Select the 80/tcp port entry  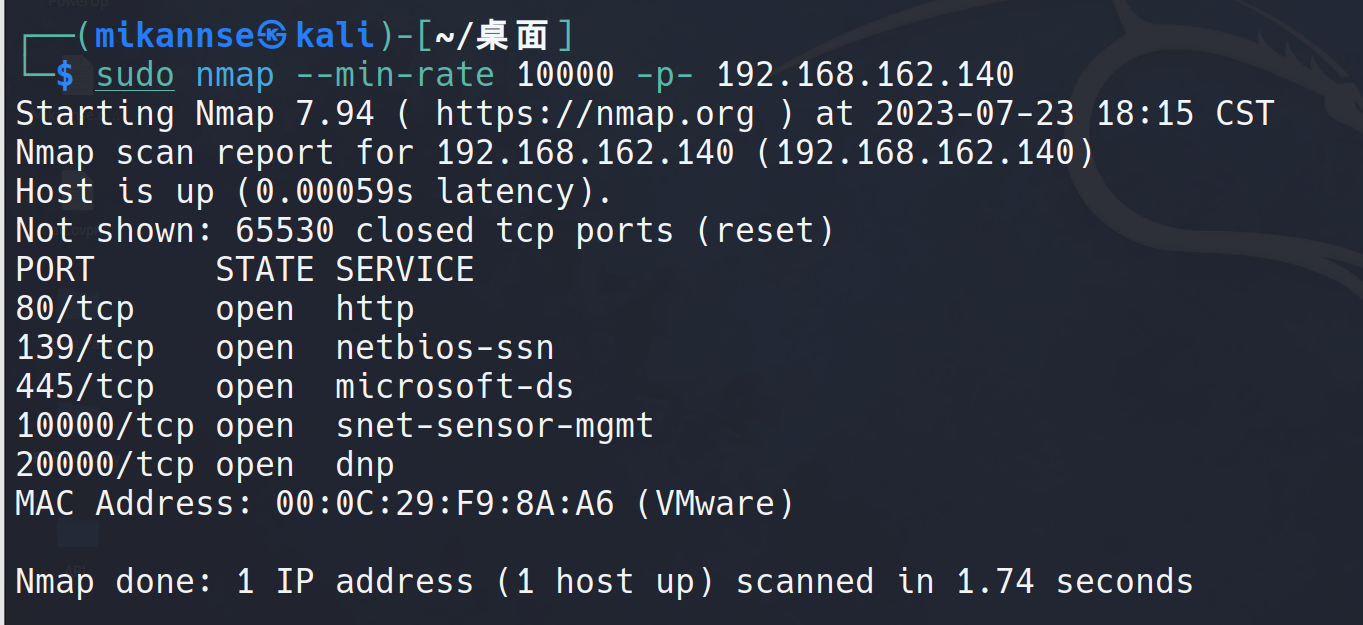tap(74, 309)
